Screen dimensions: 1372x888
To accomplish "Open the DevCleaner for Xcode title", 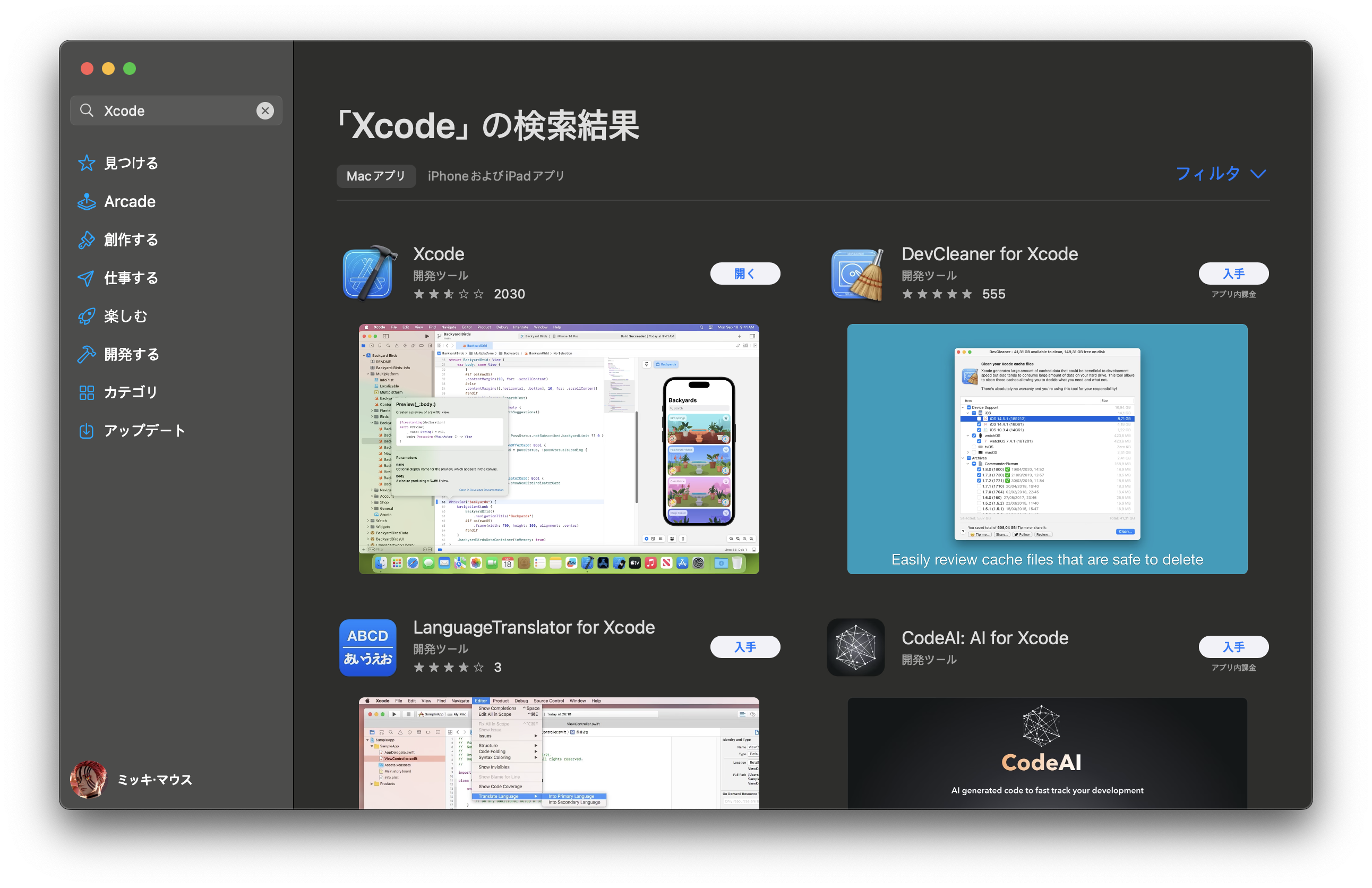I will (x=990, y=254).
